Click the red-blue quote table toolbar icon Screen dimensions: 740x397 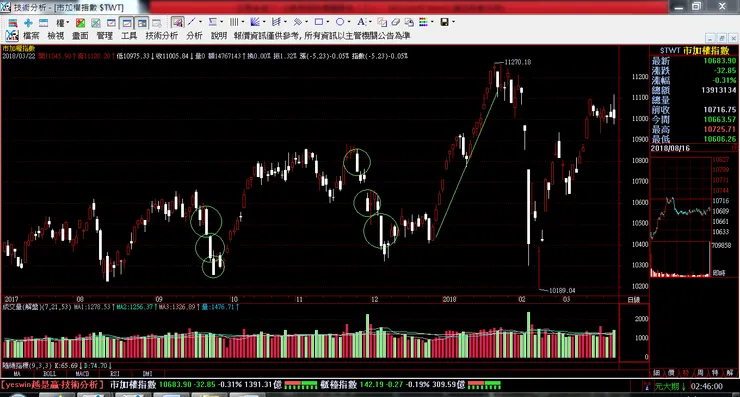13,23
